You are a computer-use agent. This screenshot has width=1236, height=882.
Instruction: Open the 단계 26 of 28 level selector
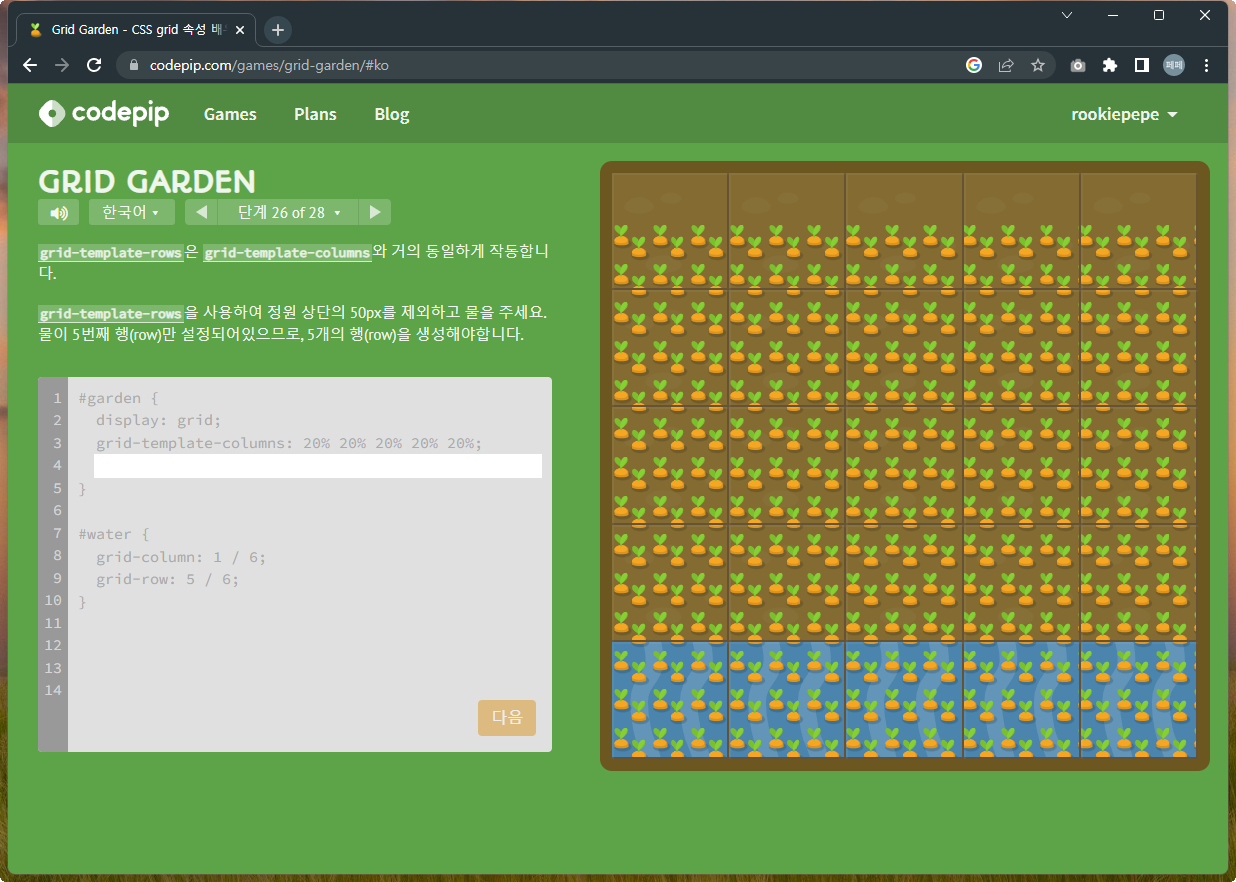click(x=288, y=212)
